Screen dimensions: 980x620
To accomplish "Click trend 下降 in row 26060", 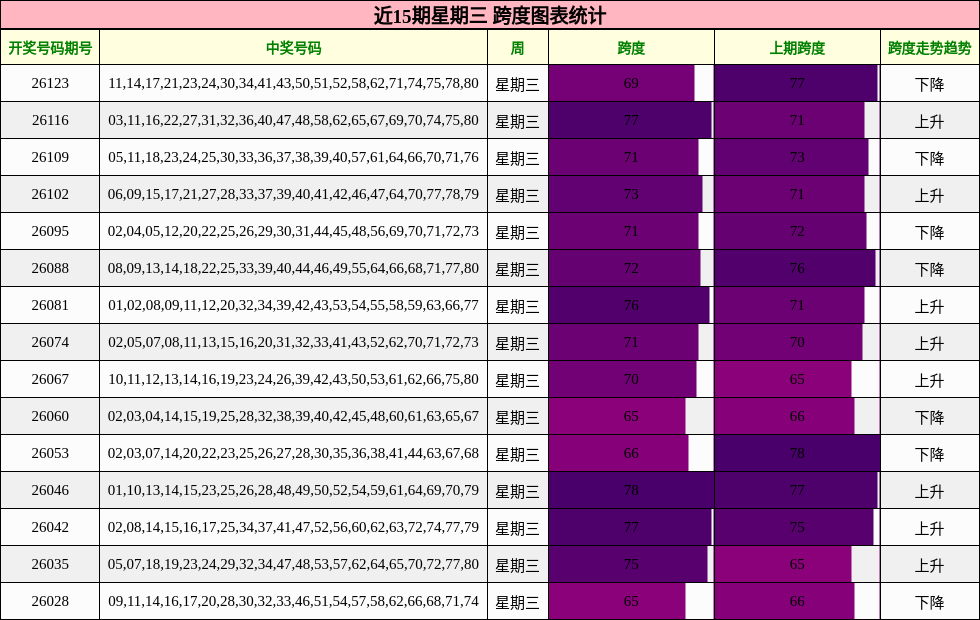I will click(929, 417).
